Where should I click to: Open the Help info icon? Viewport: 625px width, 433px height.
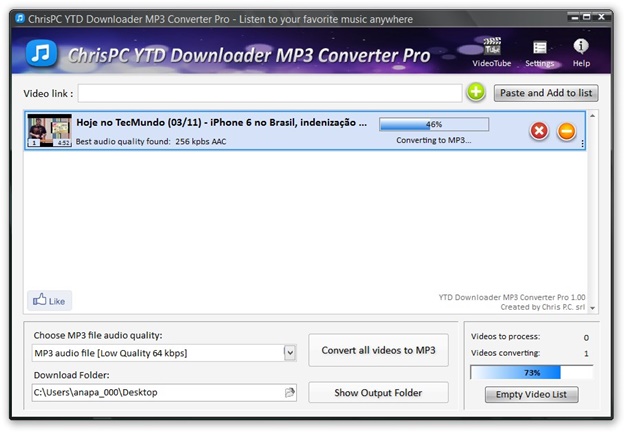[x=581, y=52]
